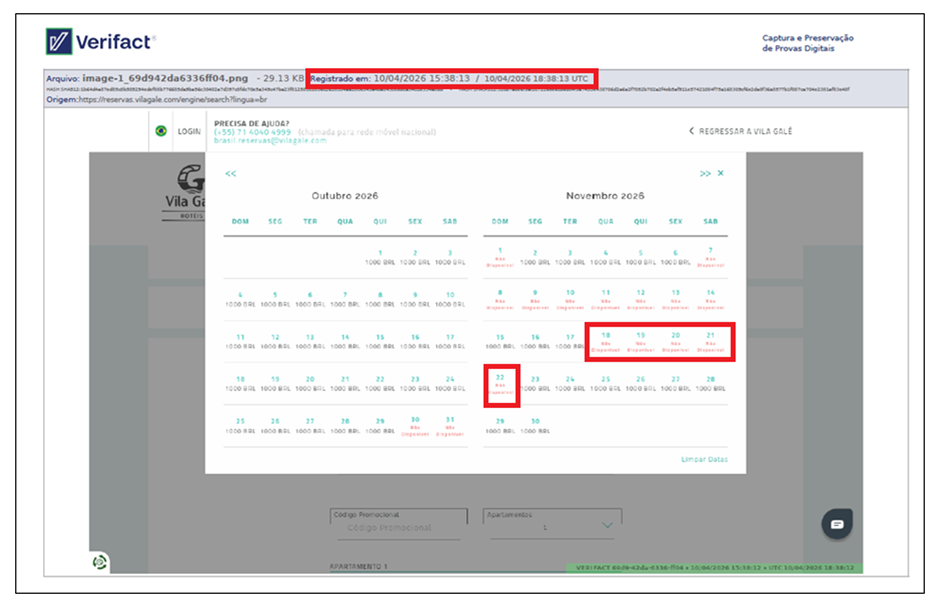Click the Registrado em timestamp text

449,78
